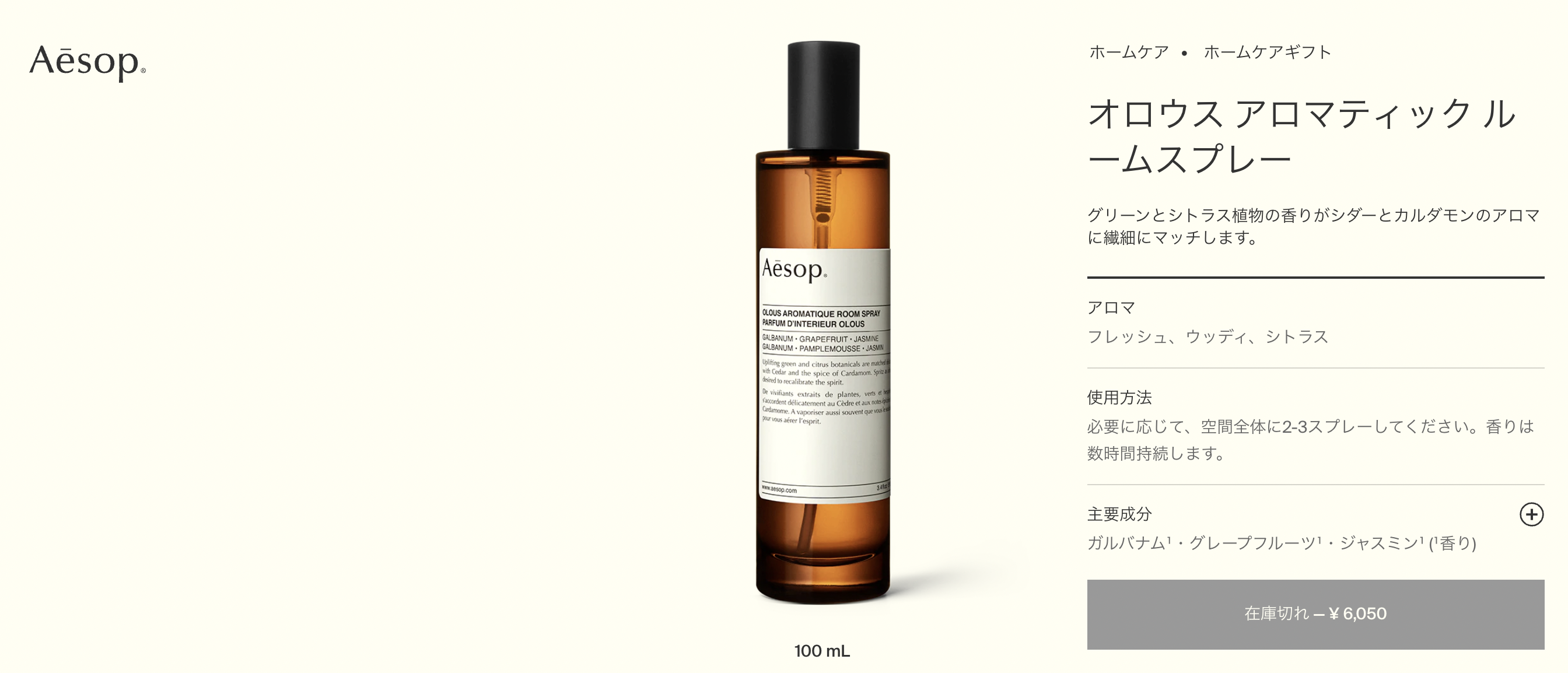1568x673 pixels.
Task: Click the product description paragraph about グリーンとシトラス
Action: pos(1314,226)
